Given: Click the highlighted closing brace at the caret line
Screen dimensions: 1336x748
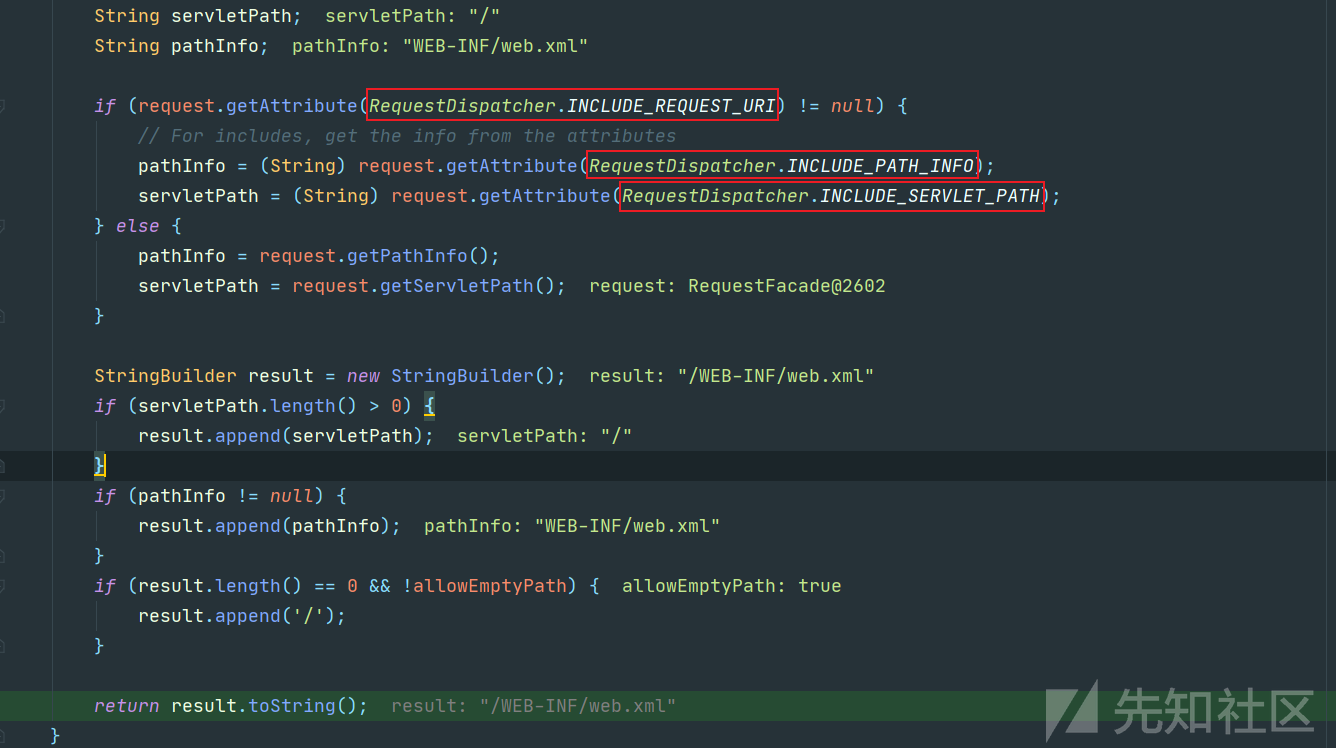Looking at the screenshot, I should point(99,466).
